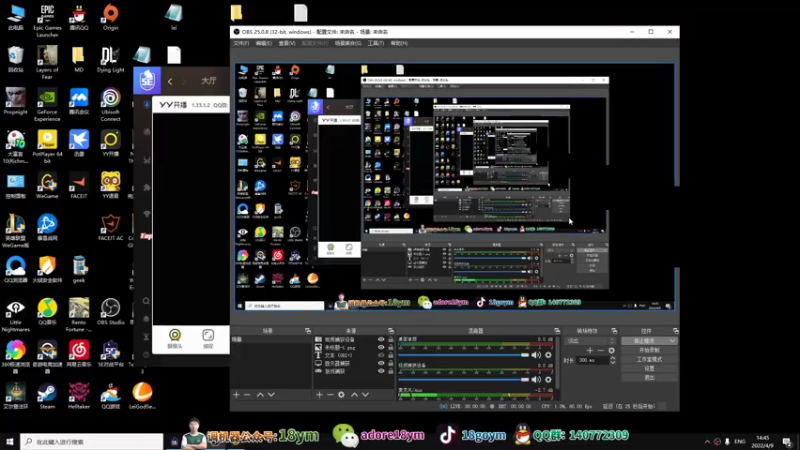
Task: Open settings gear for second audio mixer channel
Action: click(x=548, y=379)
